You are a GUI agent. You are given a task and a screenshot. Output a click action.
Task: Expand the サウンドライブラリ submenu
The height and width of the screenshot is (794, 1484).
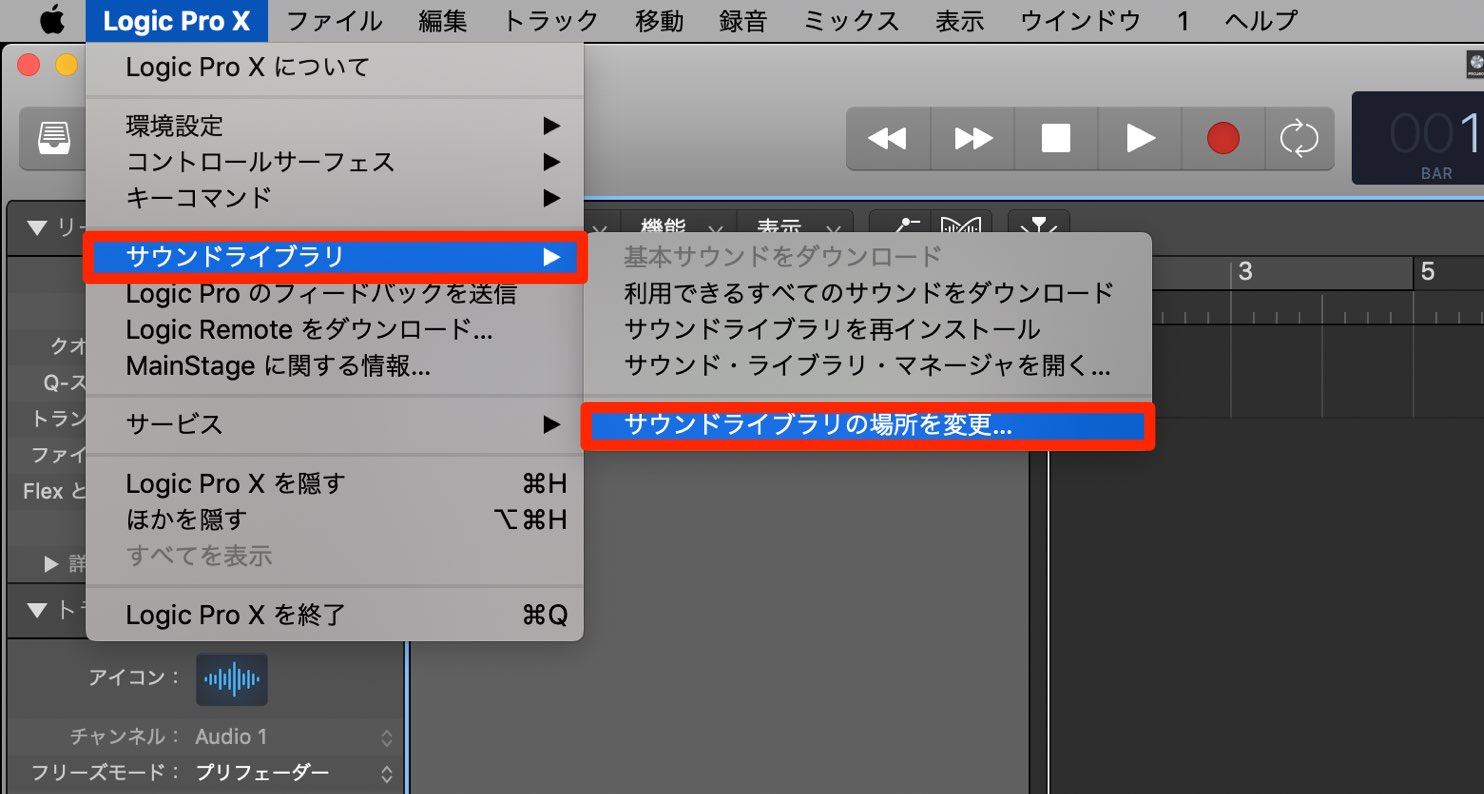tap(334, 258)
